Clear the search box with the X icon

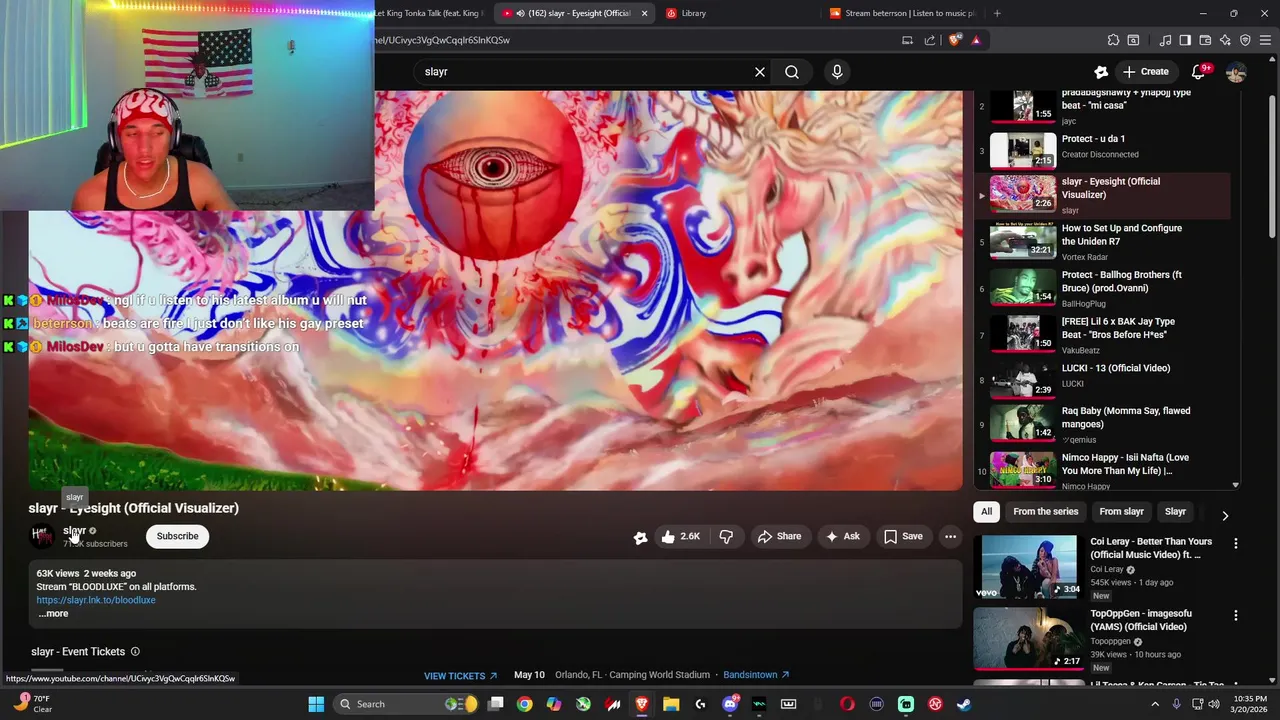coord(760,72)
